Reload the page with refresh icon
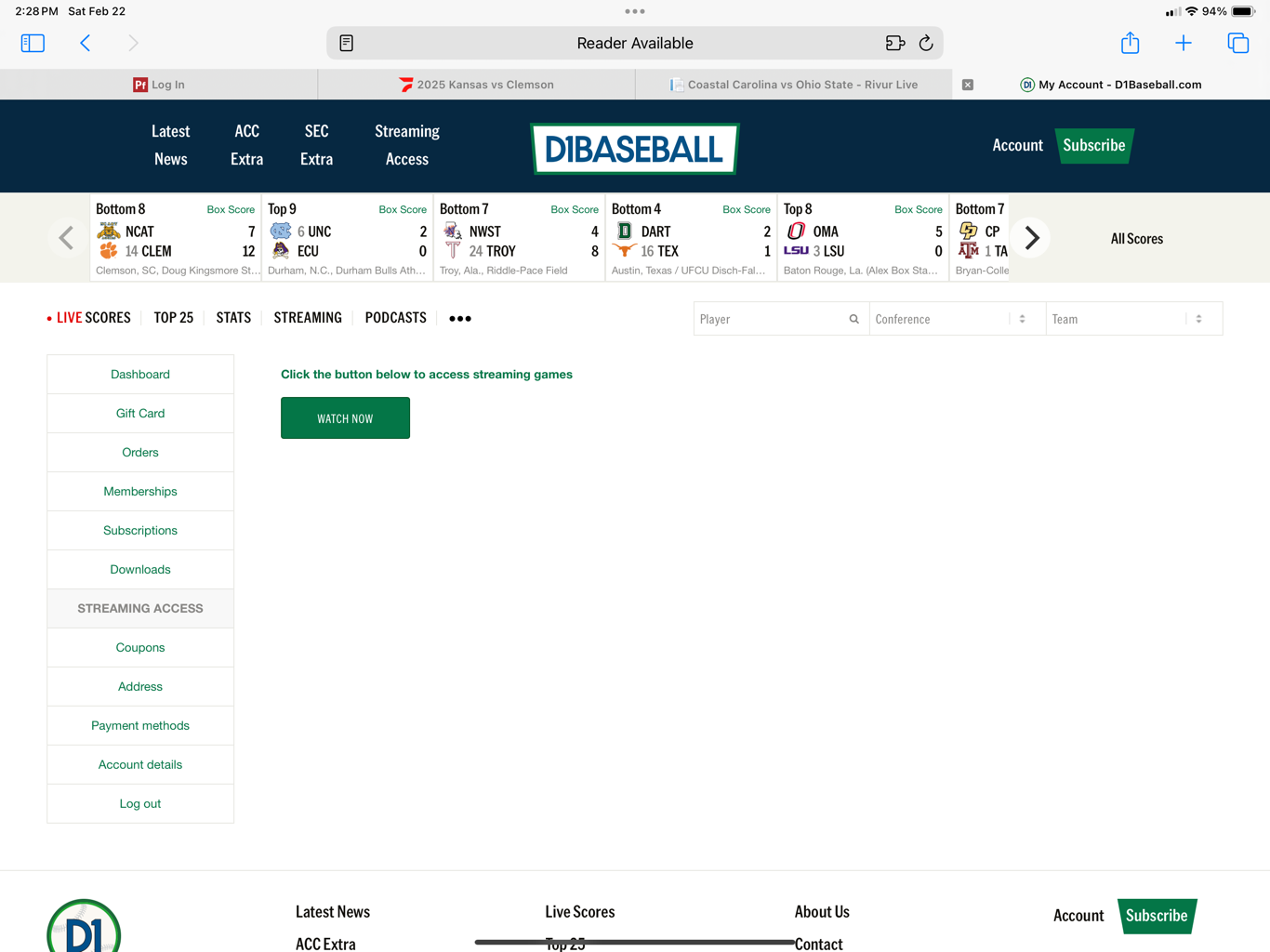Screen dimensions: 1270x952 point(926,43)
